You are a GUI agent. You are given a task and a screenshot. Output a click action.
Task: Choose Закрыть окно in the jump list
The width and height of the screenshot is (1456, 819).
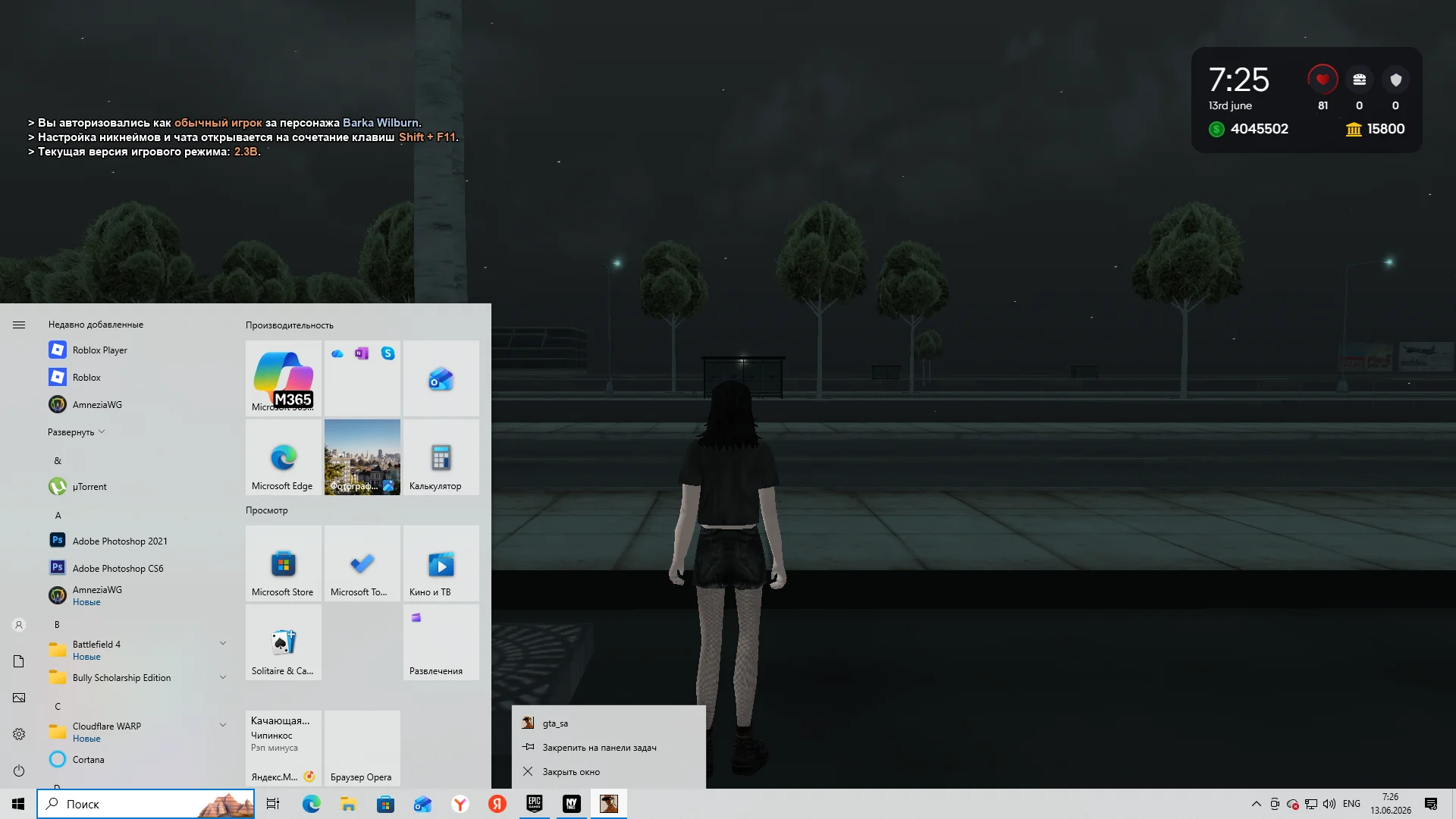click(x=609, y=772)
